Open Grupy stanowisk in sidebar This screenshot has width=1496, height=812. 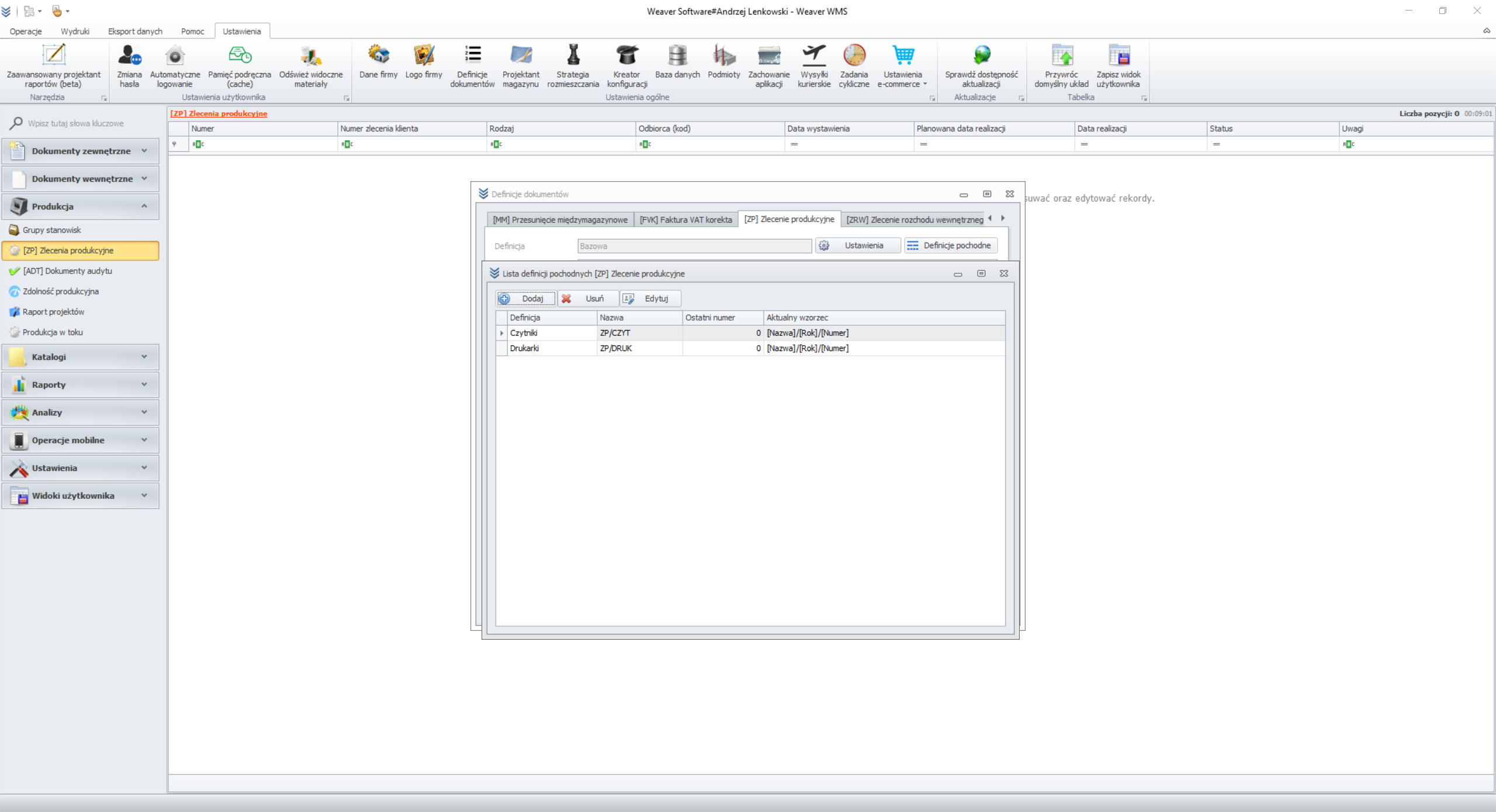pyautogui.click(x=80, y=230)
